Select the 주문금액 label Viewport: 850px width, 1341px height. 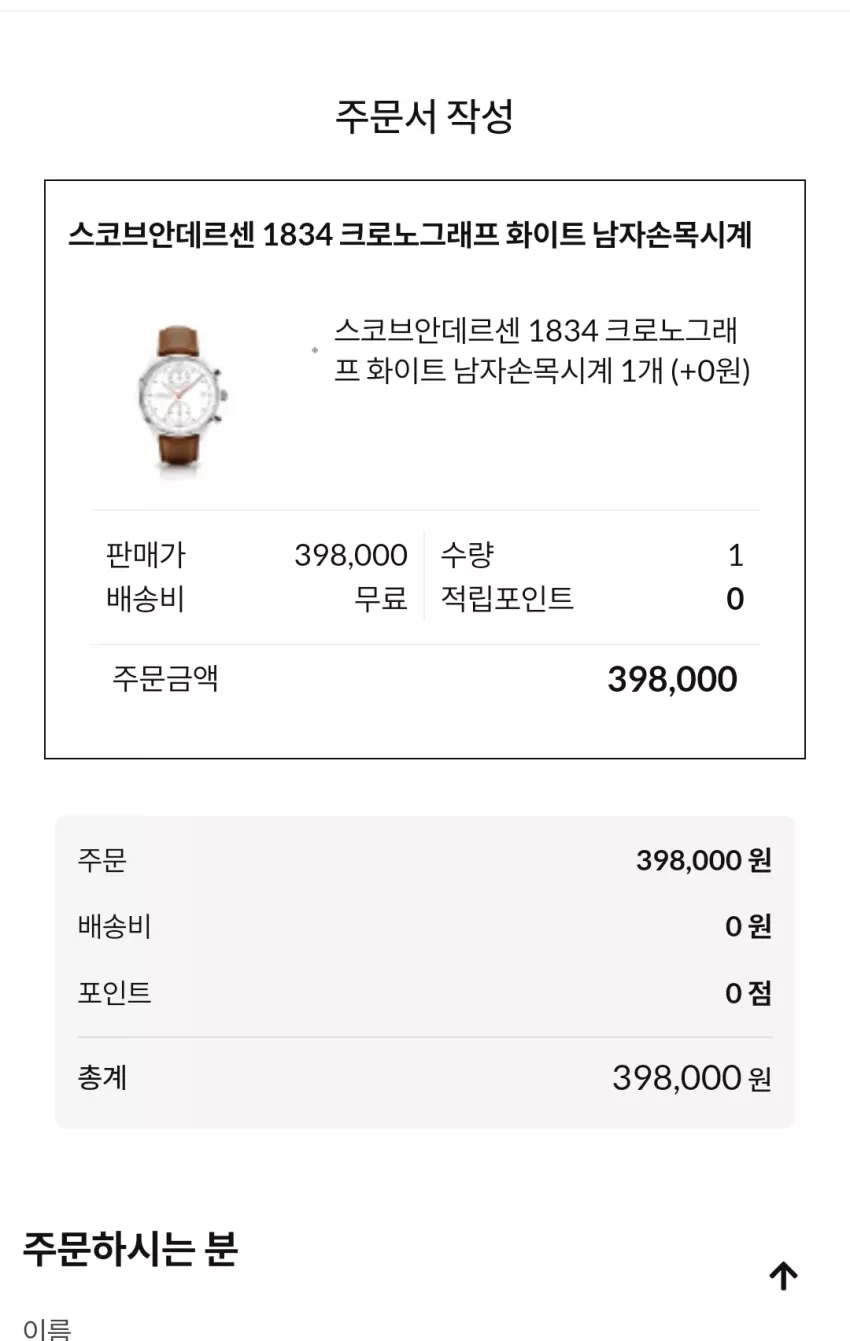coord(165,679)
